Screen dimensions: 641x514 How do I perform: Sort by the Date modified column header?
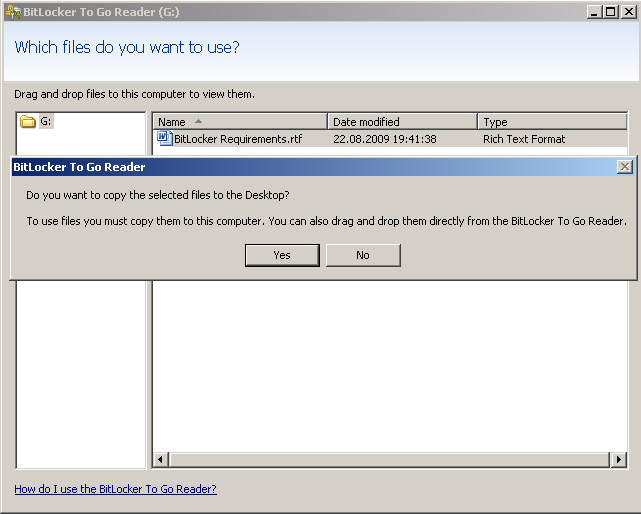(x=403, y=122)
